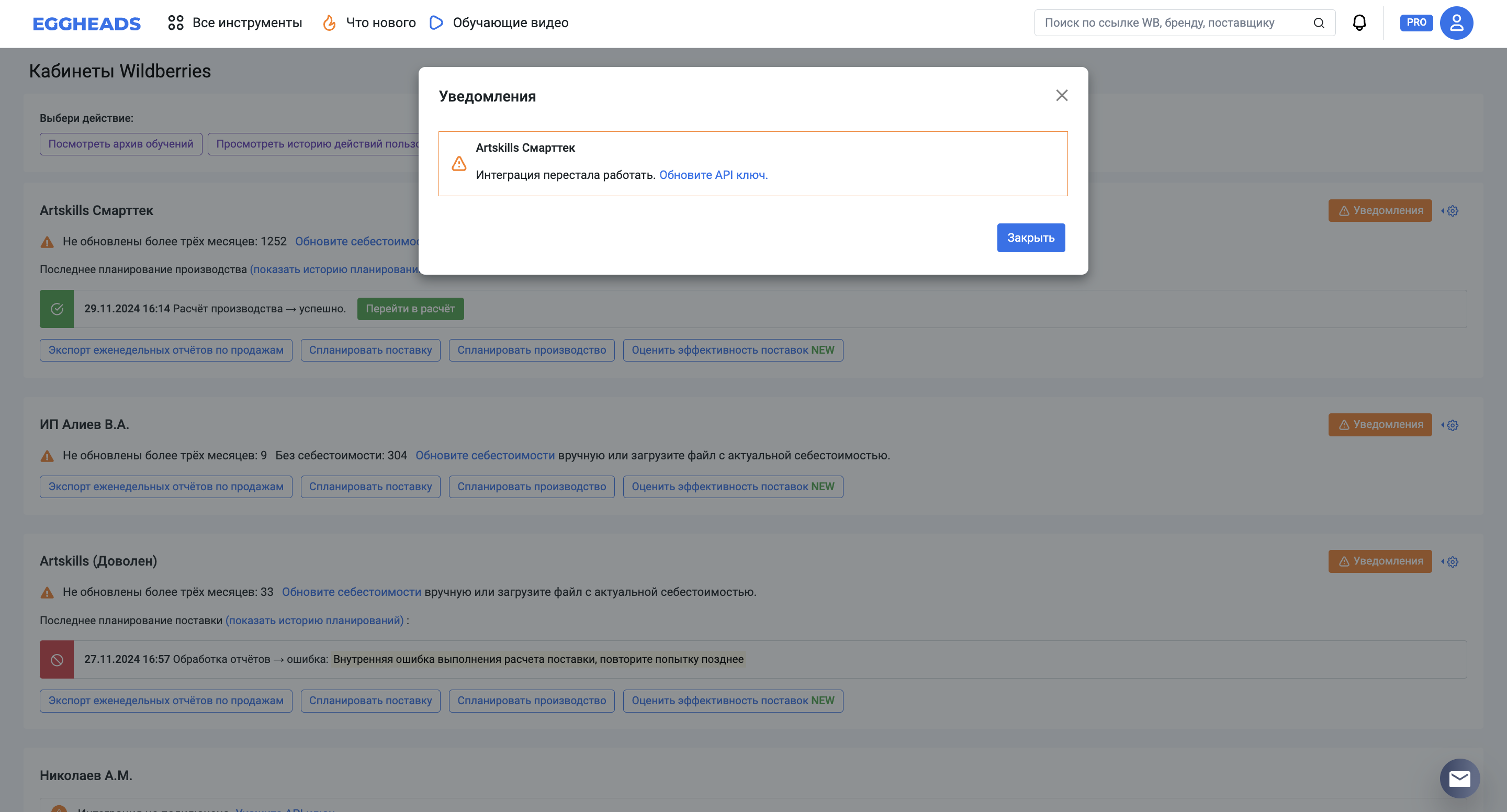
Task: Open the Обновите API ключ link
Action: pos(713,175)
